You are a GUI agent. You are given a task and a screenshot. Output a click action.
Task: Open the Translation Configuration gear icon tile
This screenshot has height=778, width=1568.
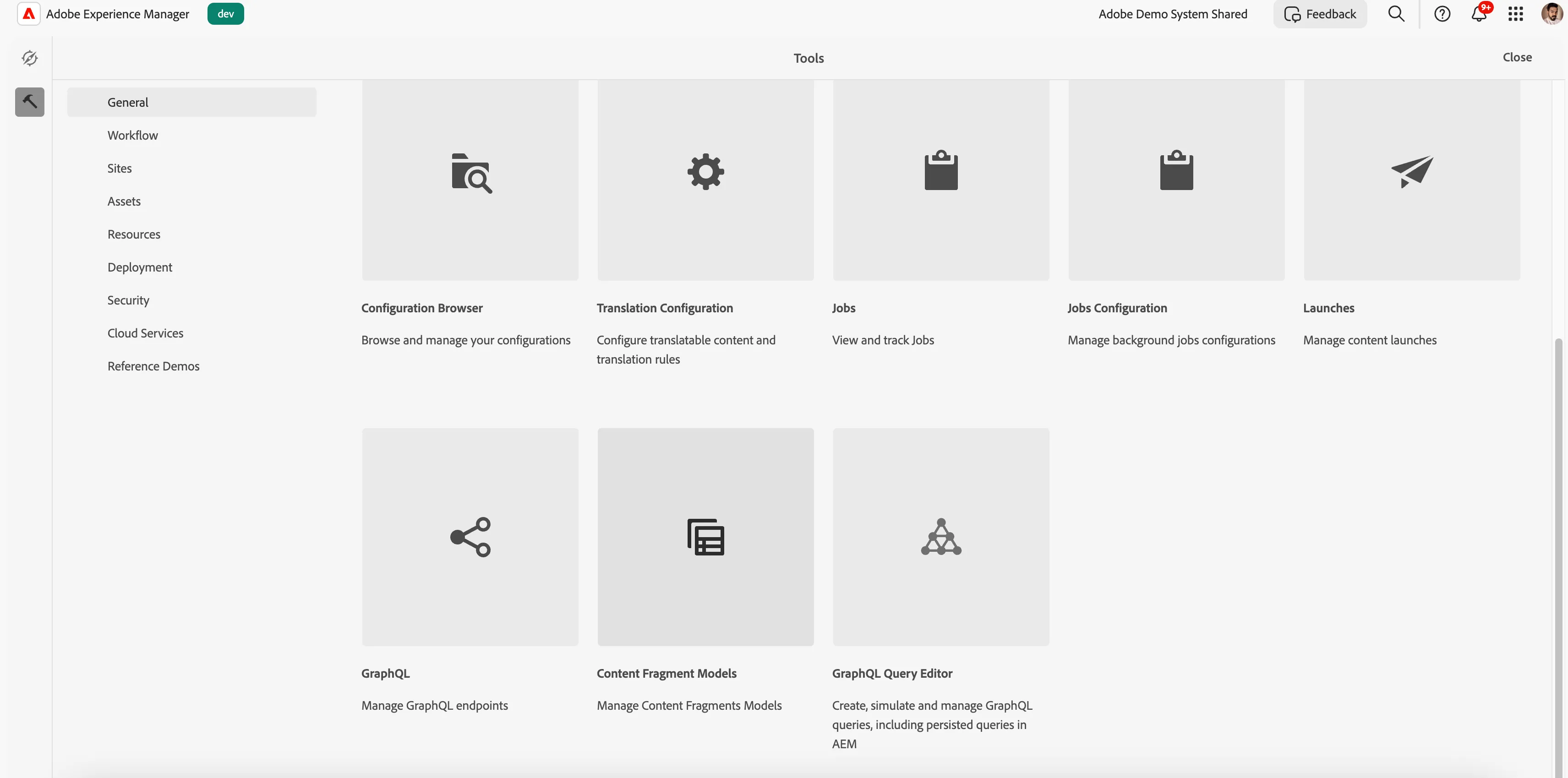(x=705, y=180)
